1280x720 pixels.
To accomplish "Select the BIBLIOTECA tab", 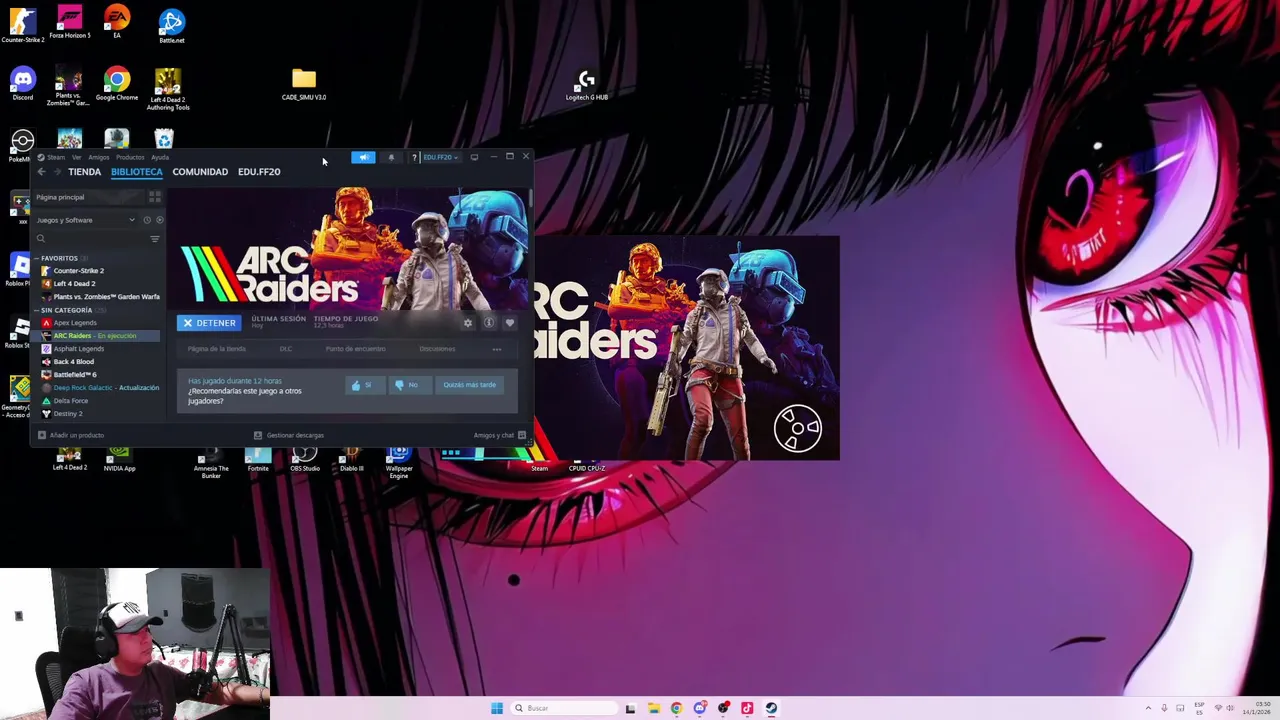I will pyautogui.click(x=137, y=172).
